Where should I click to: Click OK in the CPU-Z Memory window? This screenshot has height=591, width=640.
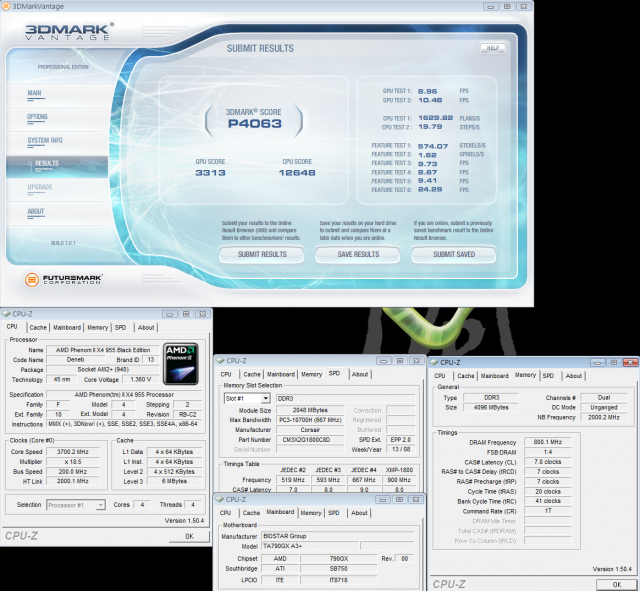pyautogui.click(x=617, y=584)
